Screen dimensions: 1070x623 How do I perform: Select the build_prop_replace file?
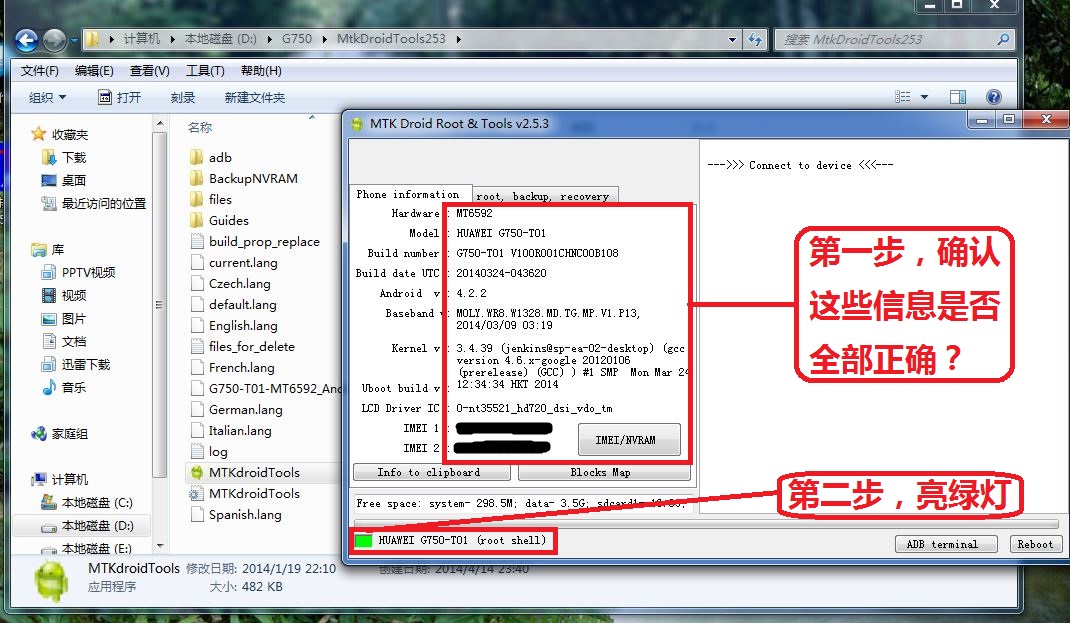coord(255,242)
